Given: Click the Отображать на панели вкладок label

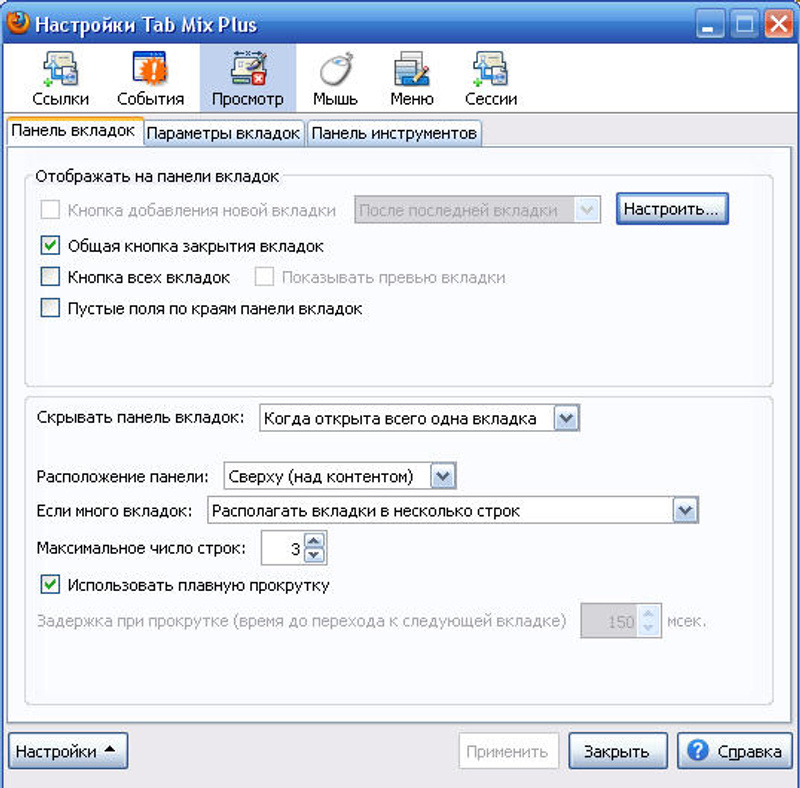Looking at the screenshot, I should 157,177.
